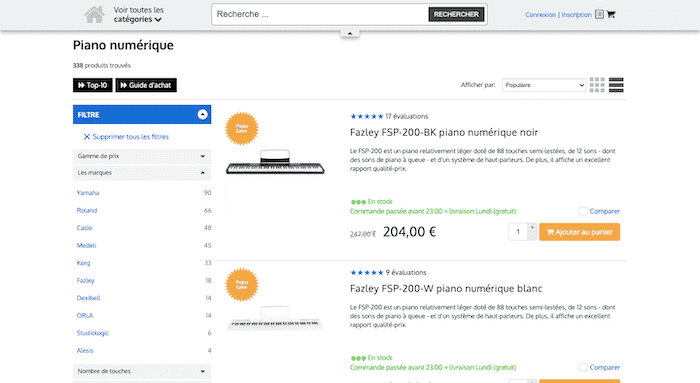Viewport: 700px width, 383px height.
Task: Click the 204,00 € price
Action: click(x=409, y=232)
